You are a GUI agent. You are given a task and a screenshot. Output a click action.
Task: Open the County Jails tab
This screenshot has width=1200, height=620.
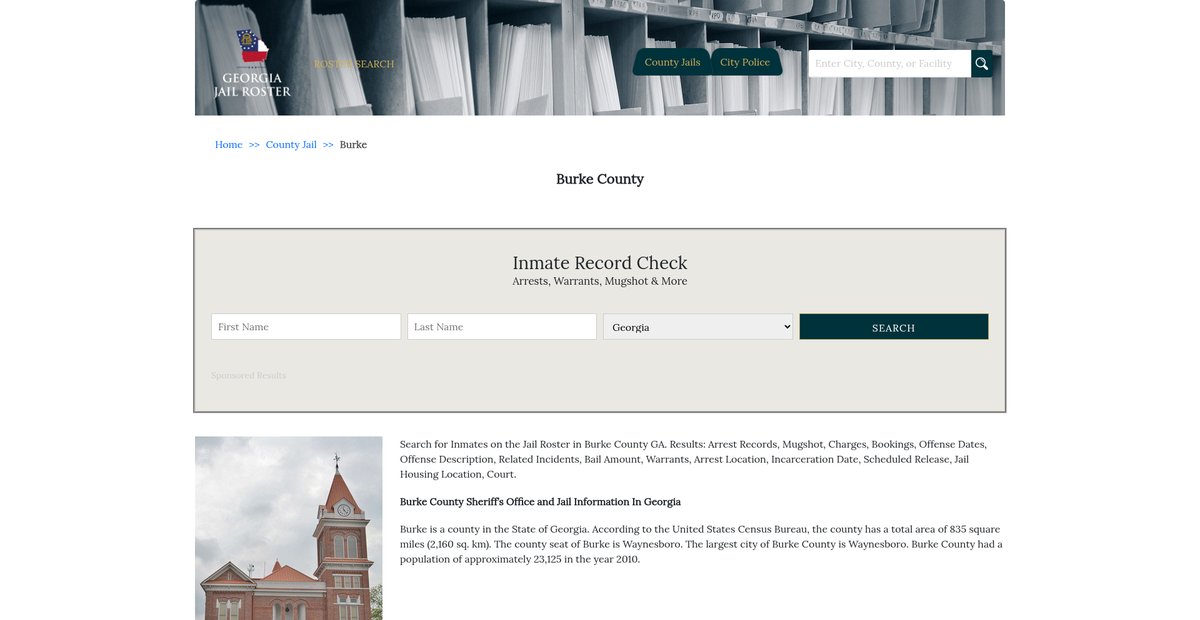tap(672, 62)
